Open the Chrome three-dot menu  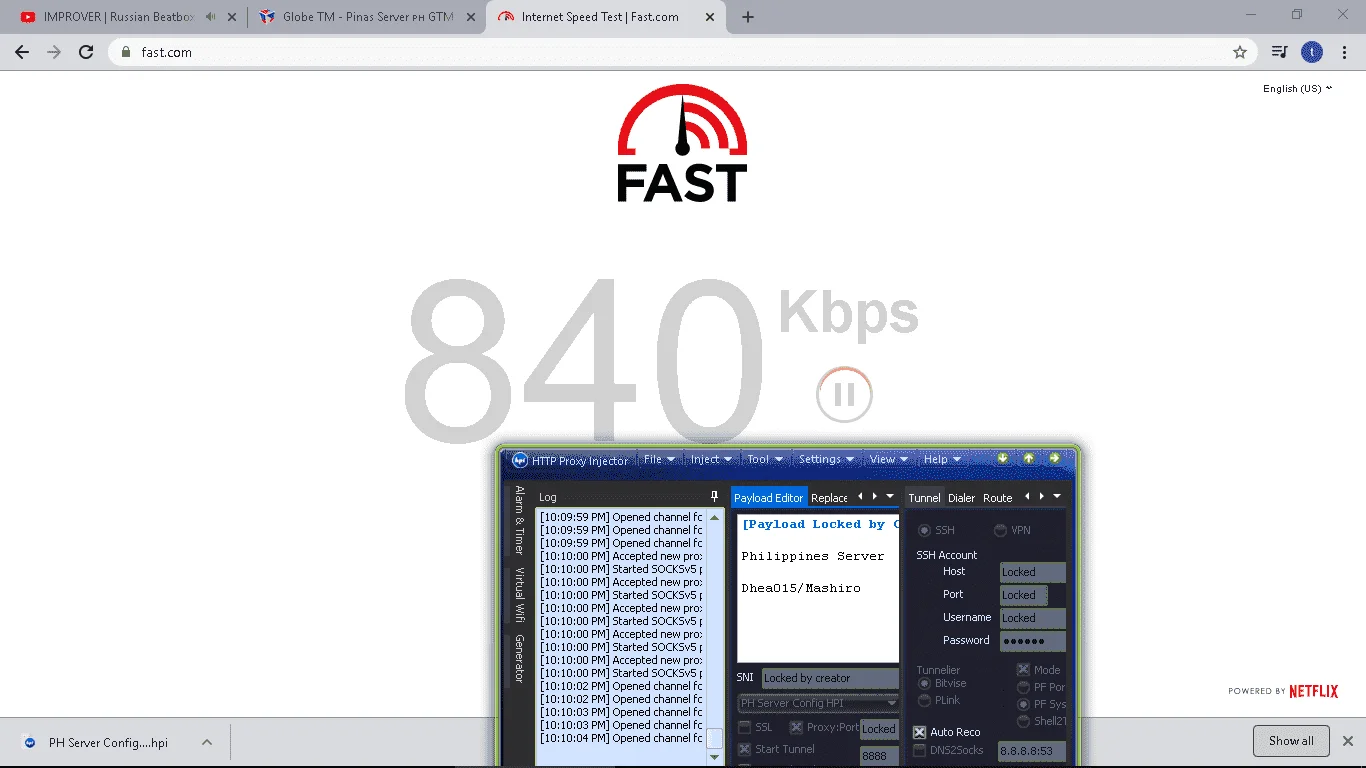tap(1343, 52)
